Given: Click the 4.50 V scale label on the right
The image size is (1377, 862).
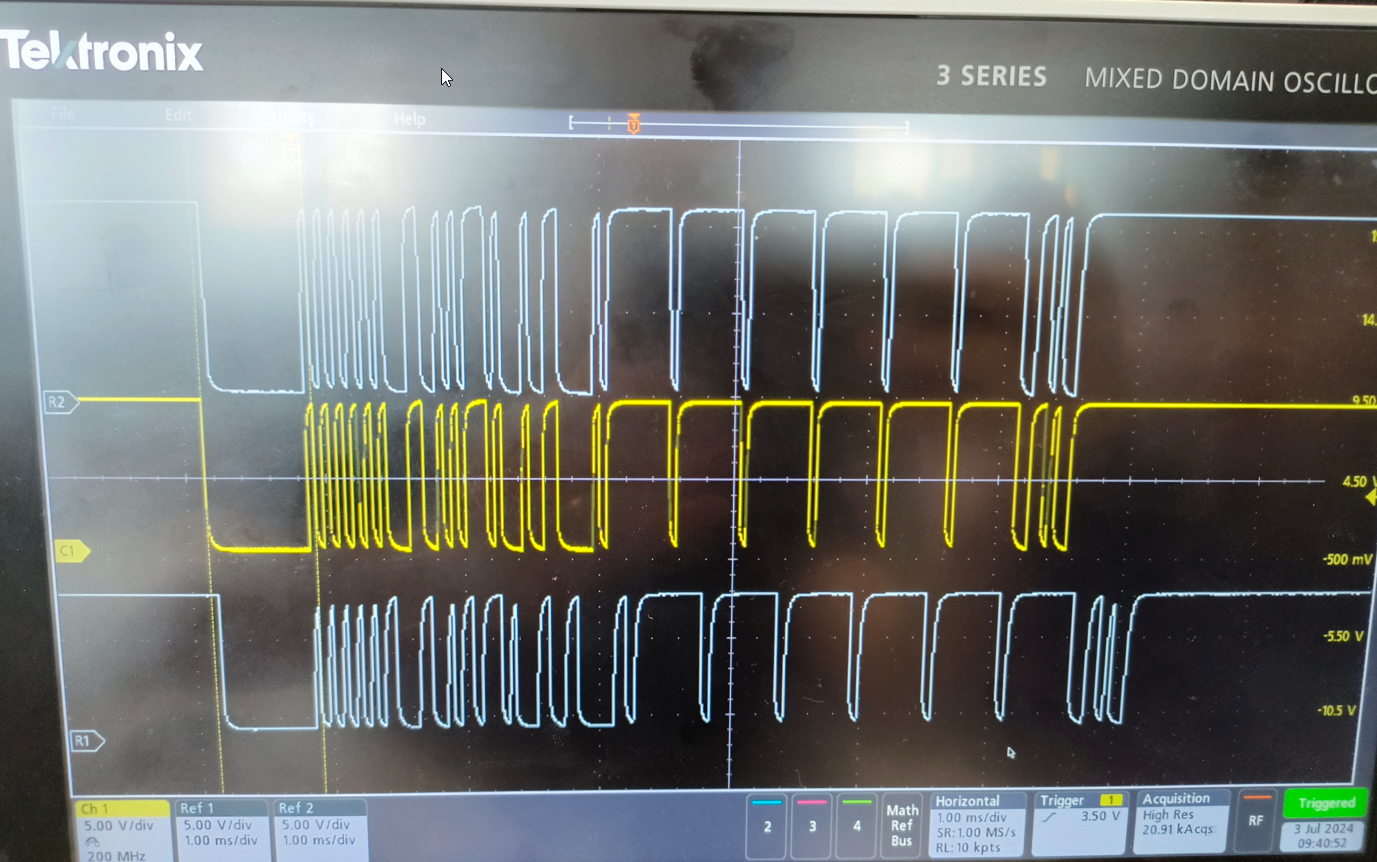Looking at the screenshot, I should (x=1359, y=482).
